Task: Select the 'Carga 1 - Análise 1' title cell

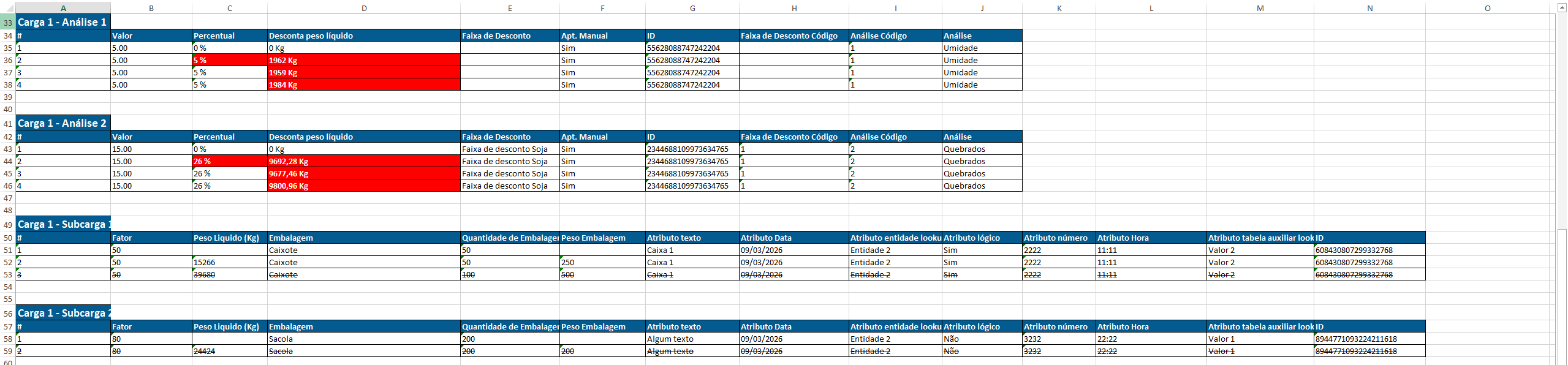Action: (x=63, y=22)
